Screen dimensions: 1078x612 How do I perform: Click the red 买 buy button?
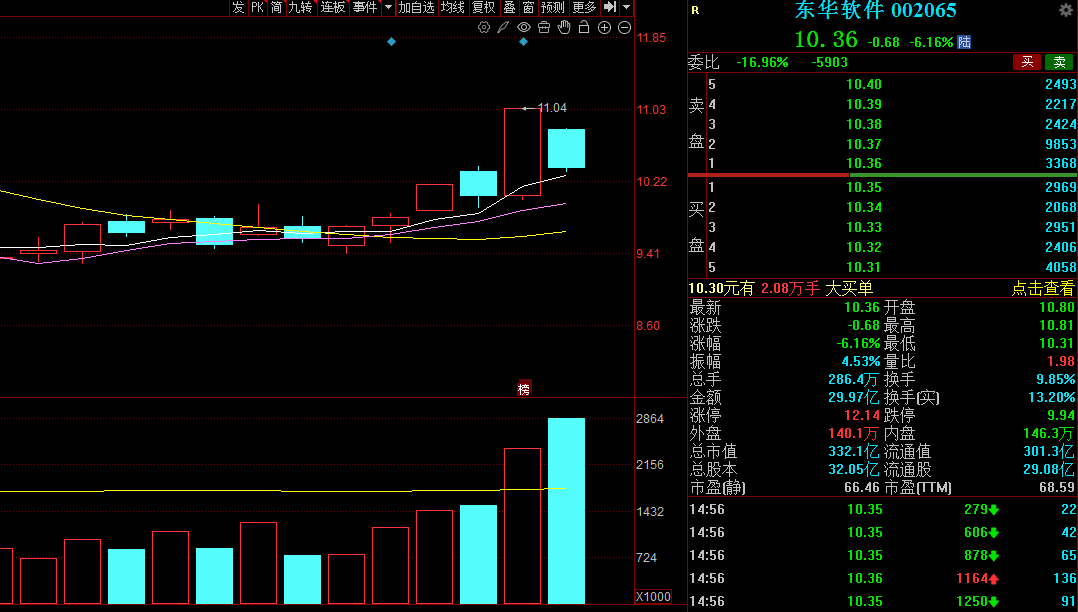pyautogui.click(x=1027, y=62)
